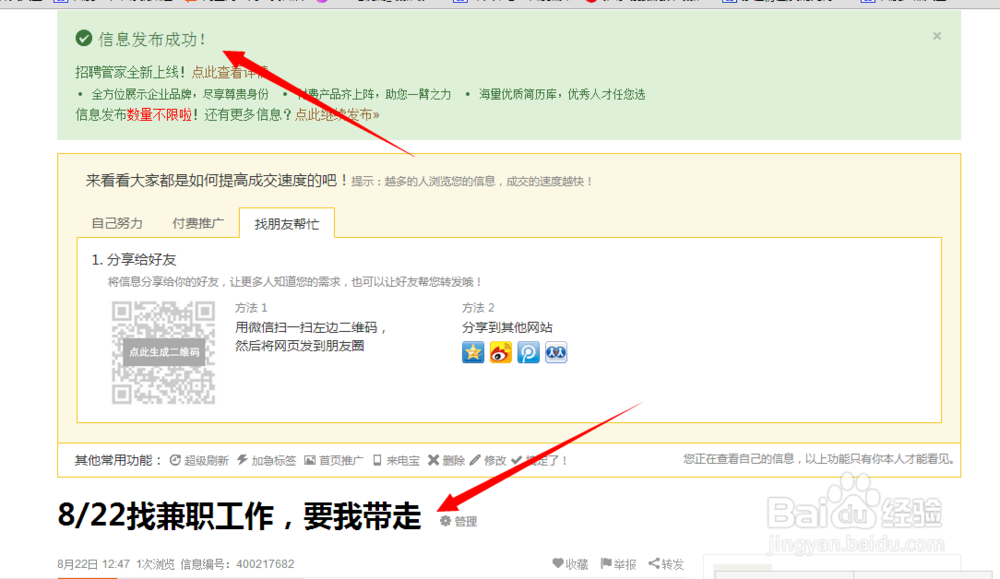Favorite the post via 收藏 heart
Image resolution: width=1000 pixels, height=579 pixels.
(558, 563)
